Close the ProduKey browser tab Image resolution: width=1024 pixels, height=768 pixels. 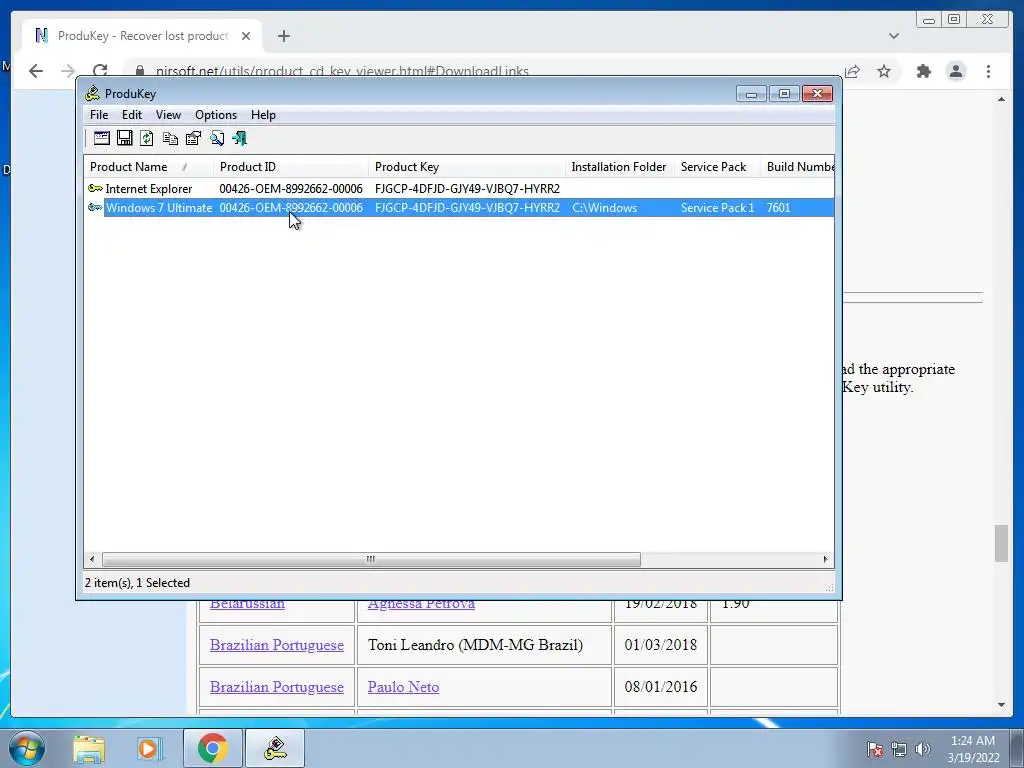tap(246, 36)
